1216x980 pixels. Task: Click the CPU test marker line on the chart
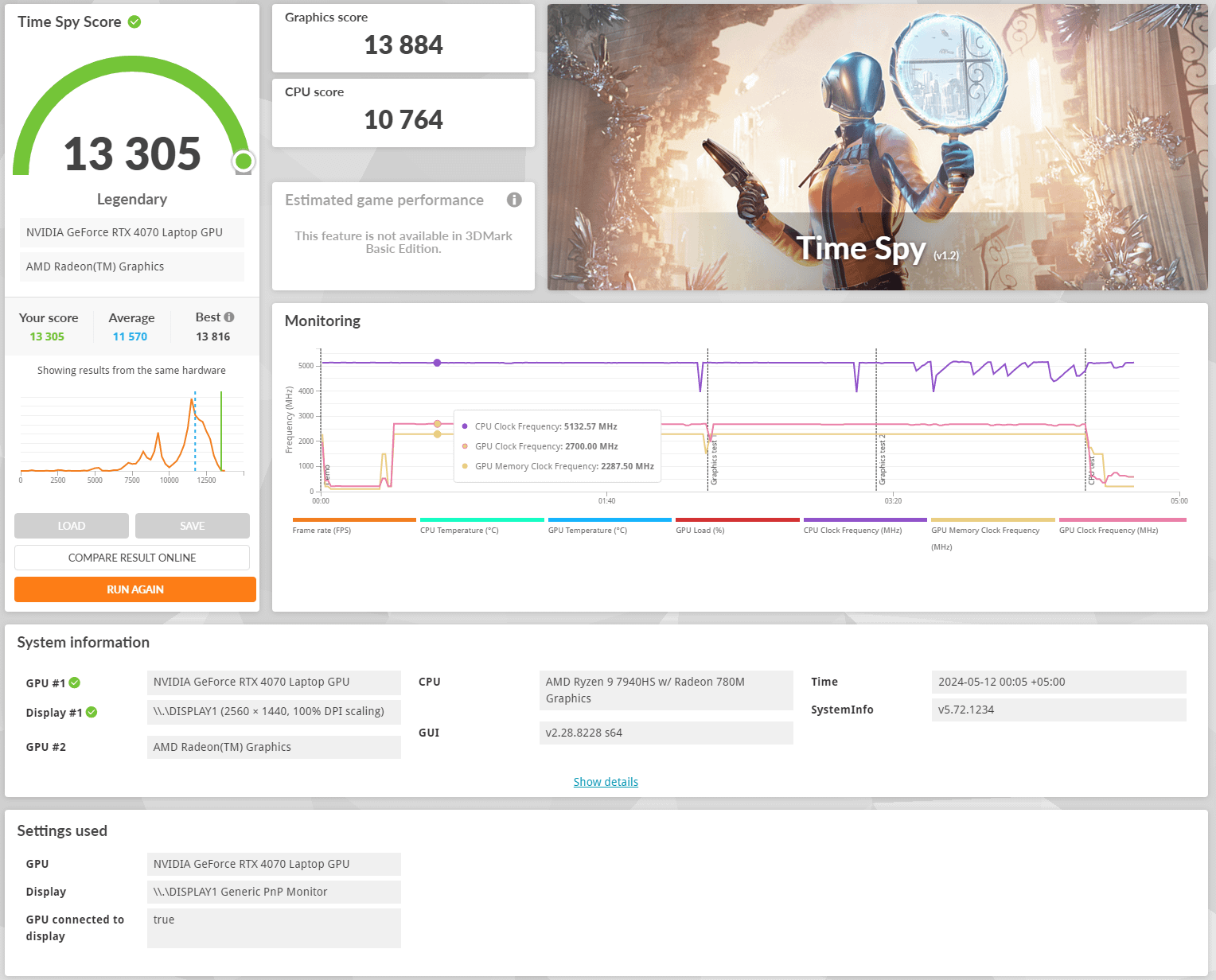1085,419
